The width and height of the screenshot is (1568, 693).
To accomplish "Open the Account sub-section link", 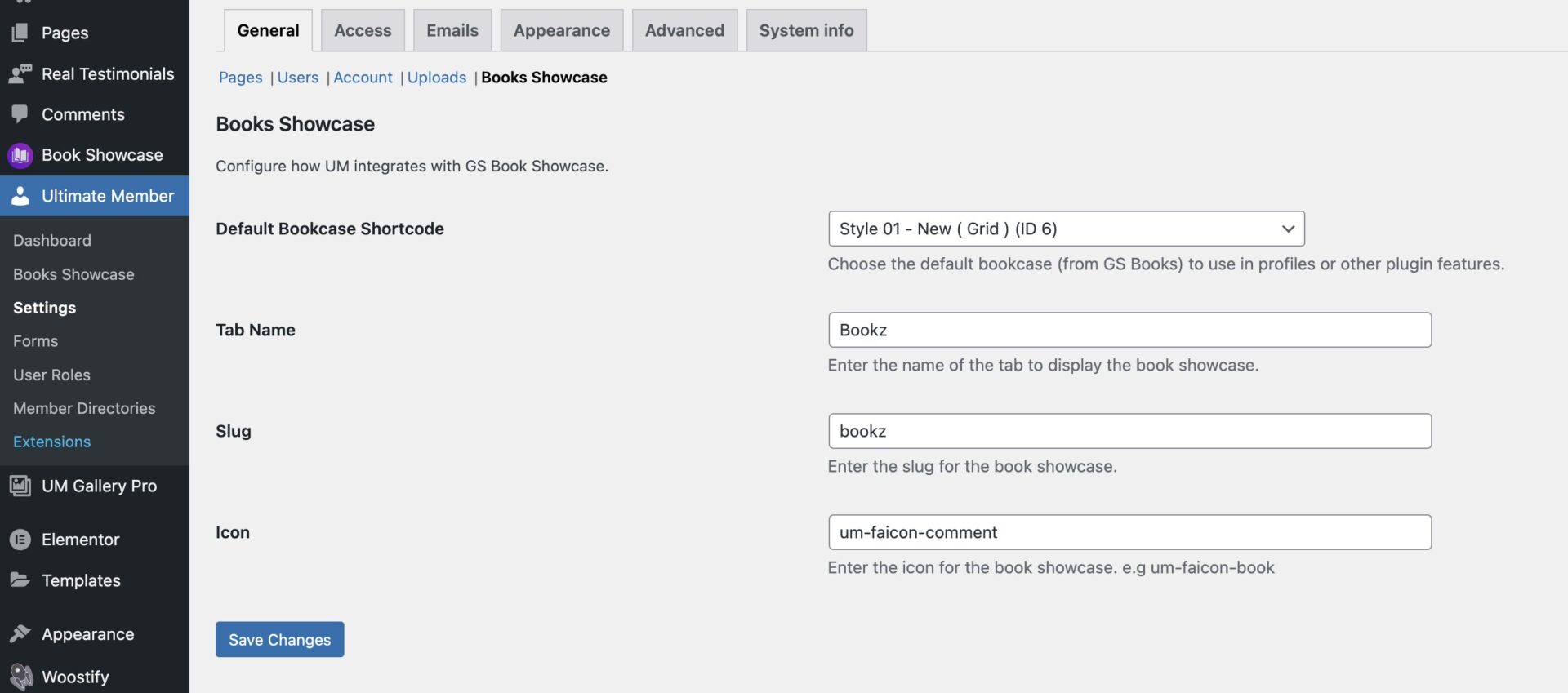I will click(x=363, y=78).
